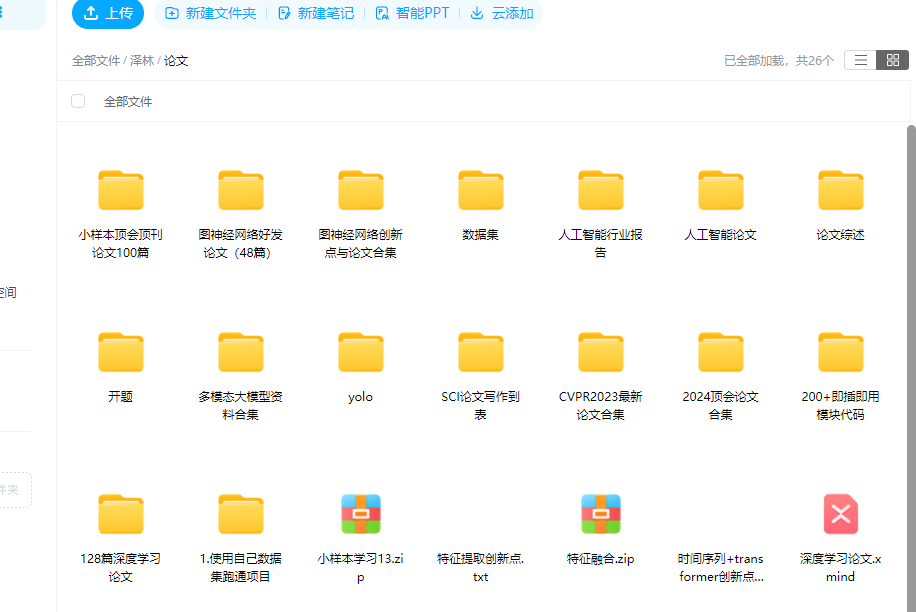
Task: Switch to list view mode
Action: click(861, 60)
